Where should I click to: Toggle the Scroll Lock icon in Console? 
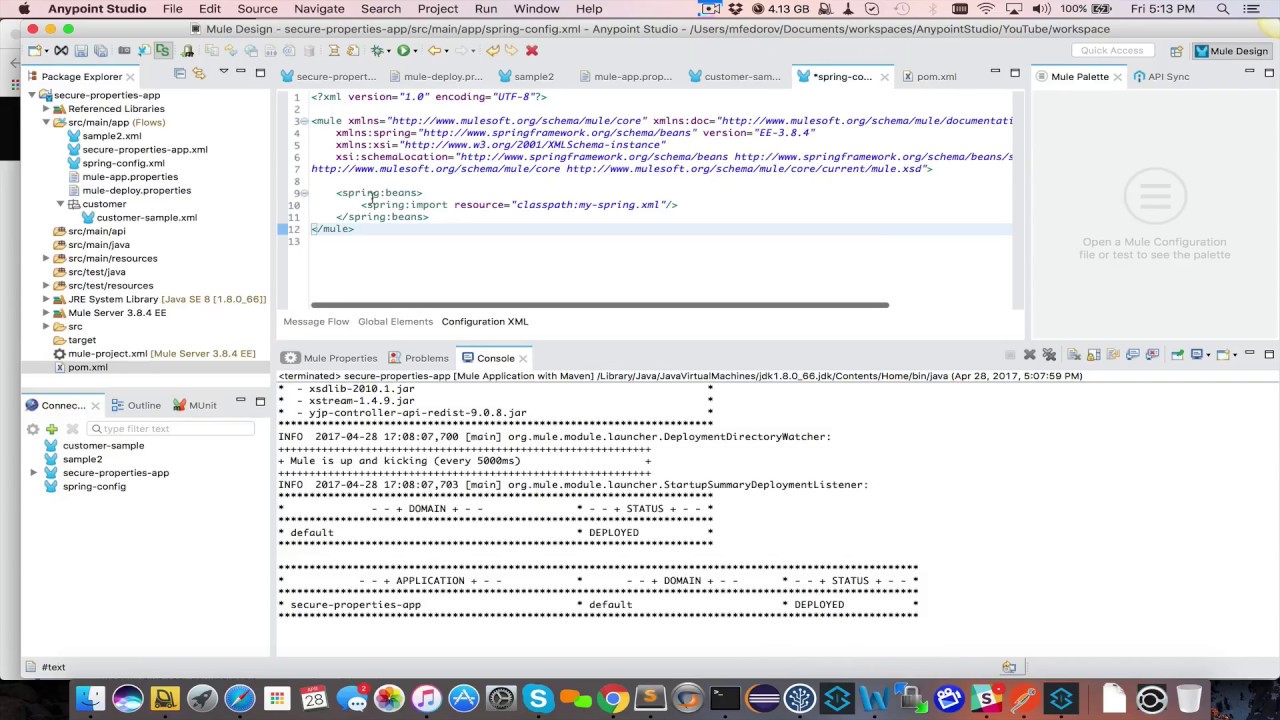[1094, 354]
